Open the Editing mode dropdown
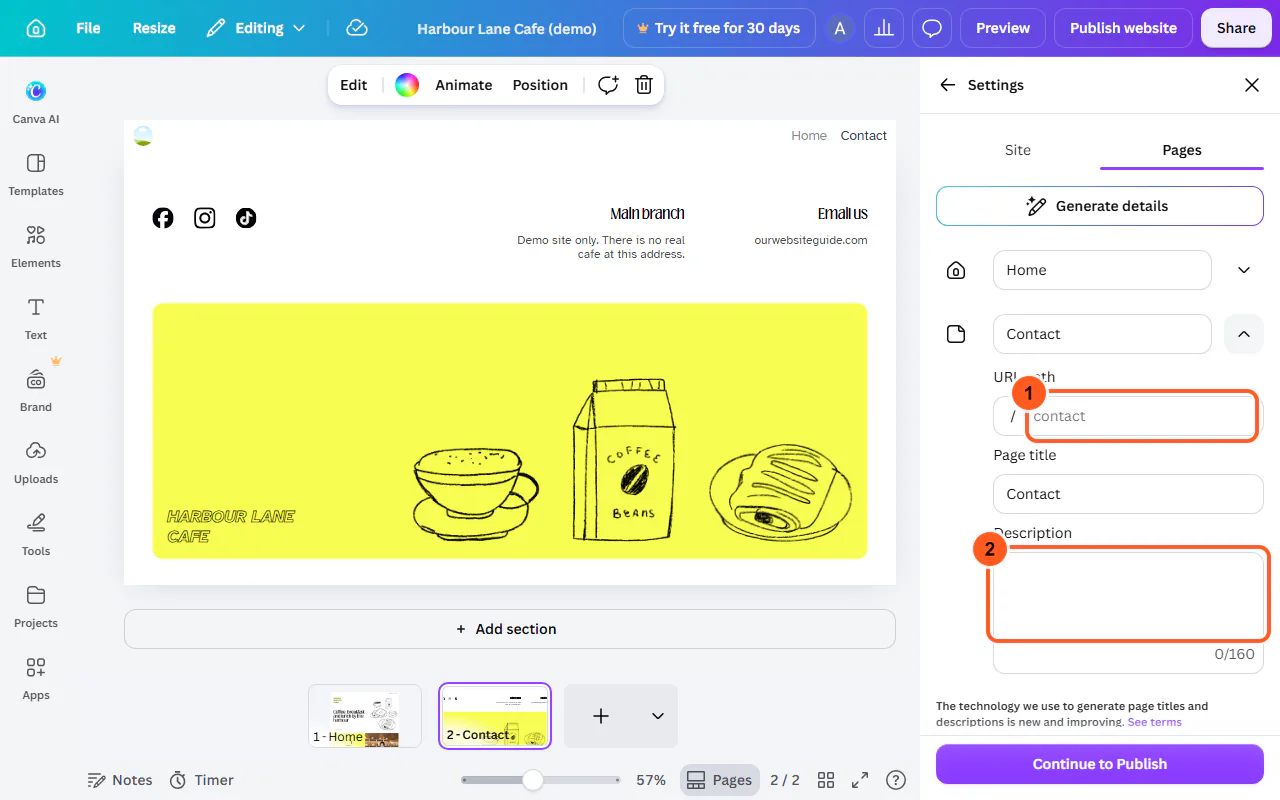Viewport: 1280px width, 800px height. tap(256, 28)
